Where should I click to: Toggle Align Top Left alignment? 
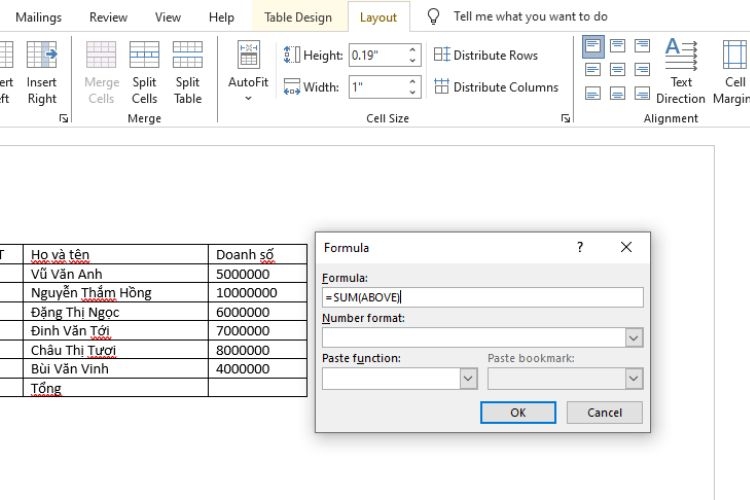tap(593, 46)
